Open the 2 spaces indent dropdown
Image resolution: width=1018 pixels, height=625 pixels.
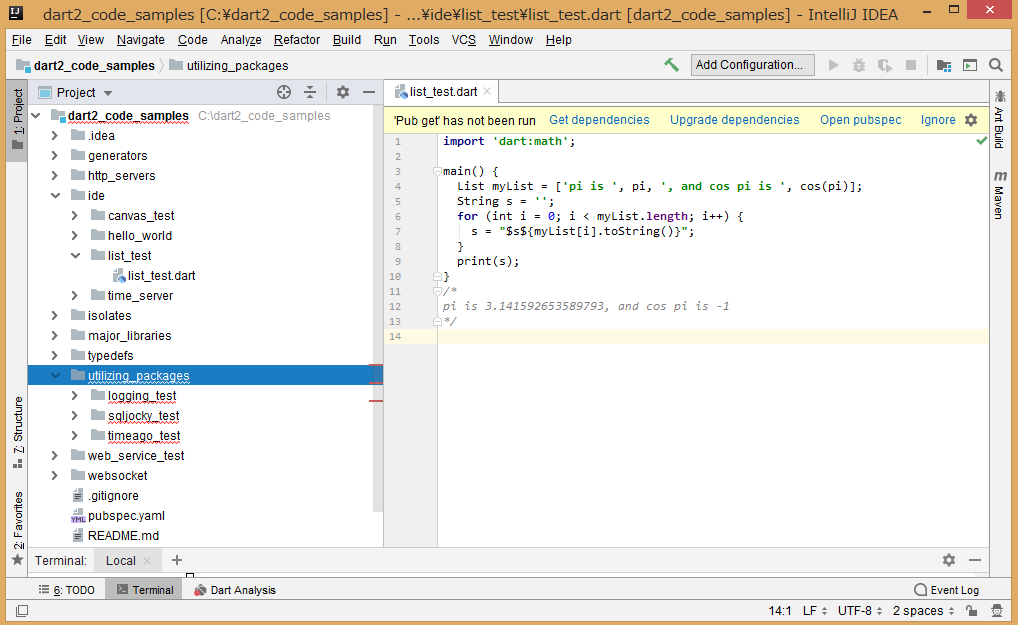[x=924, y=611]
